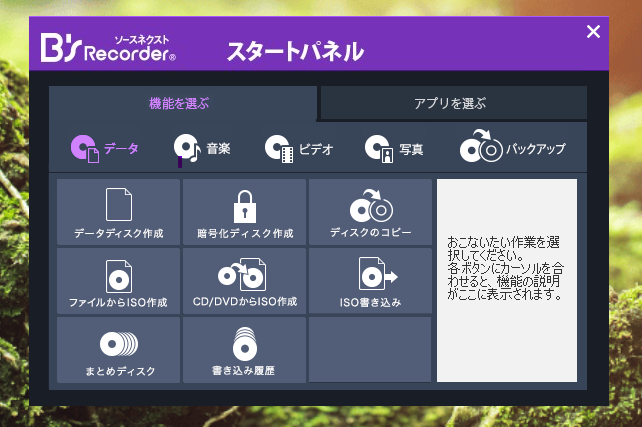
Task: Choose the 音楽 music category
Action: tap(203, 149)
